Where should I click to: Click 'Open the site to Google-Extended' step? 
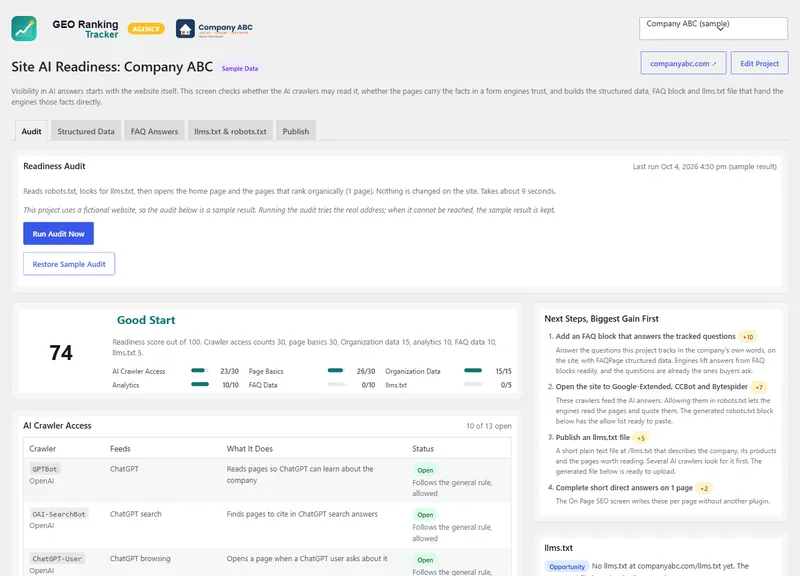[652, 387]
